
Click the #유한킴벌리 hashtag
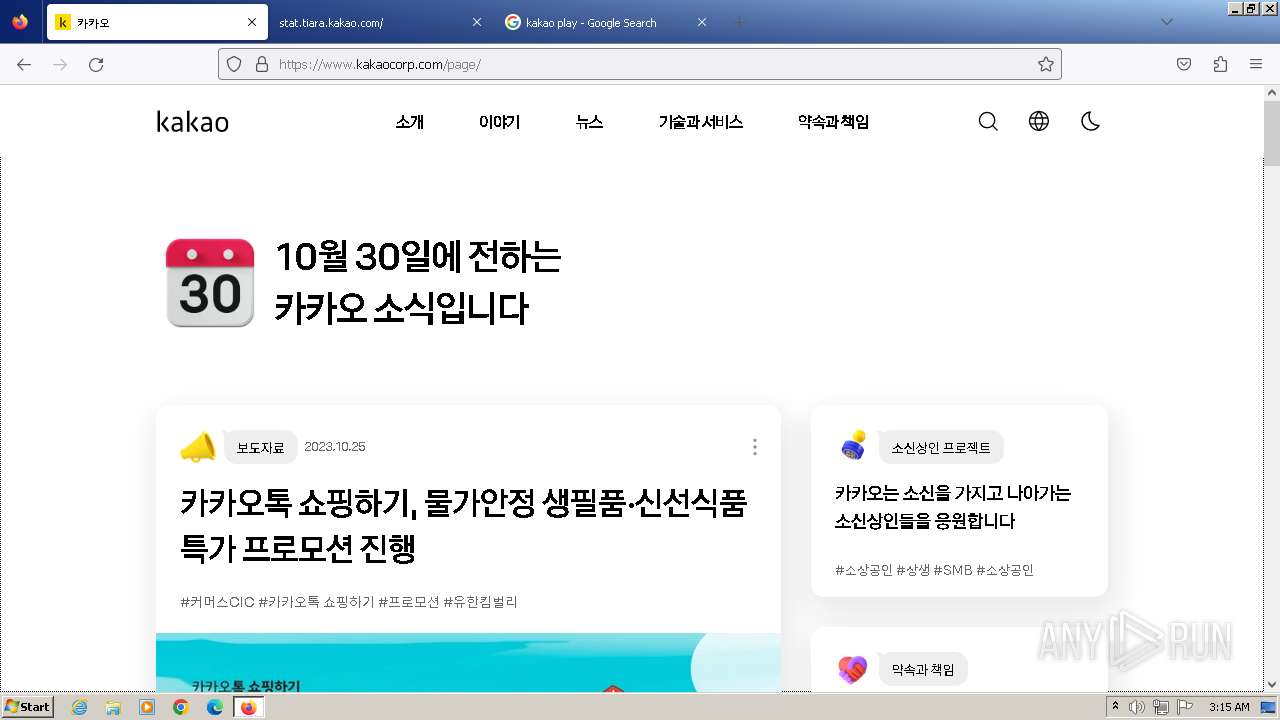(x=480, y=602)
